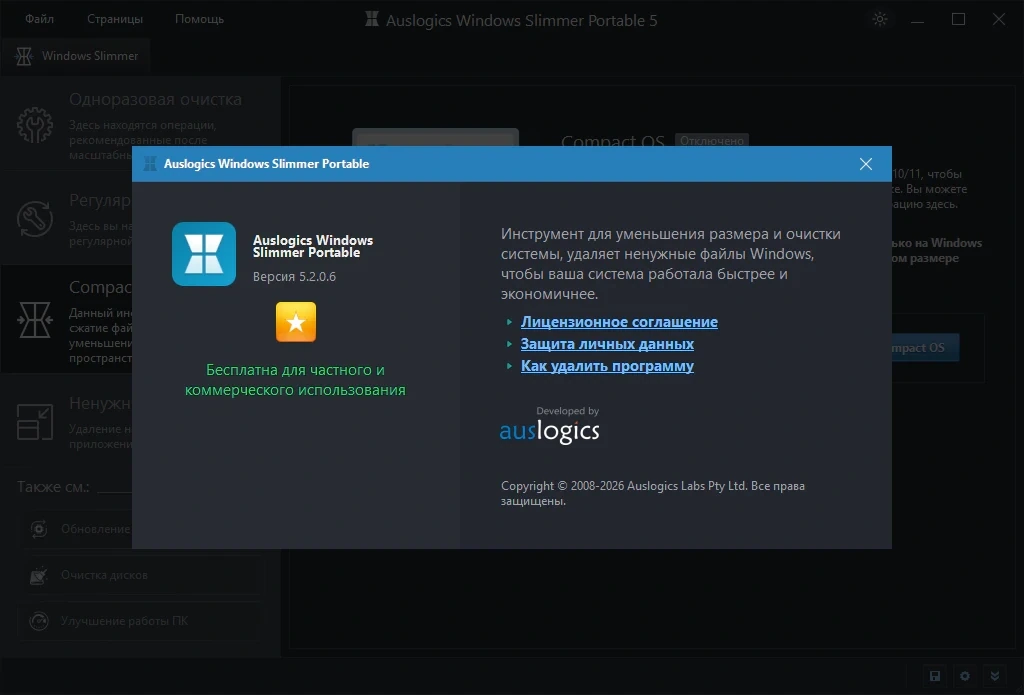Viewport: 1024px width, 695px height.
Task: Select the Одноразовая очистка heading
Action: (x=155, y=99)
